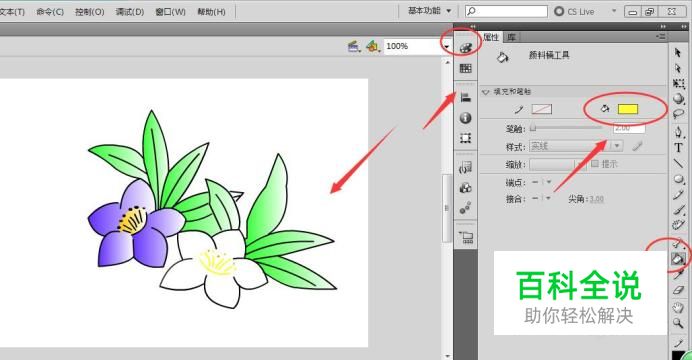Select the Brush tool
The image size is (692, 360).
pos(678,210)
